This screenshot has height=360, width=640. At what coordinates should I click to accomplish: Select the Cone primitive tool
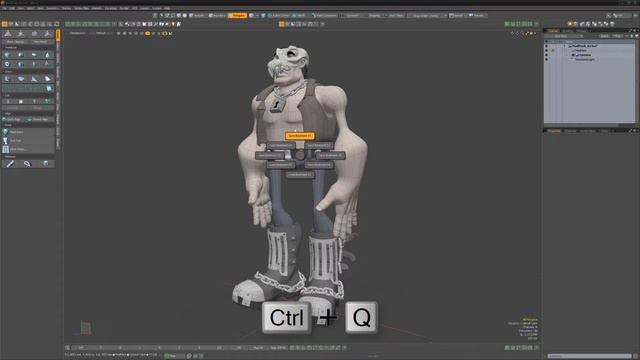(47, 55)
